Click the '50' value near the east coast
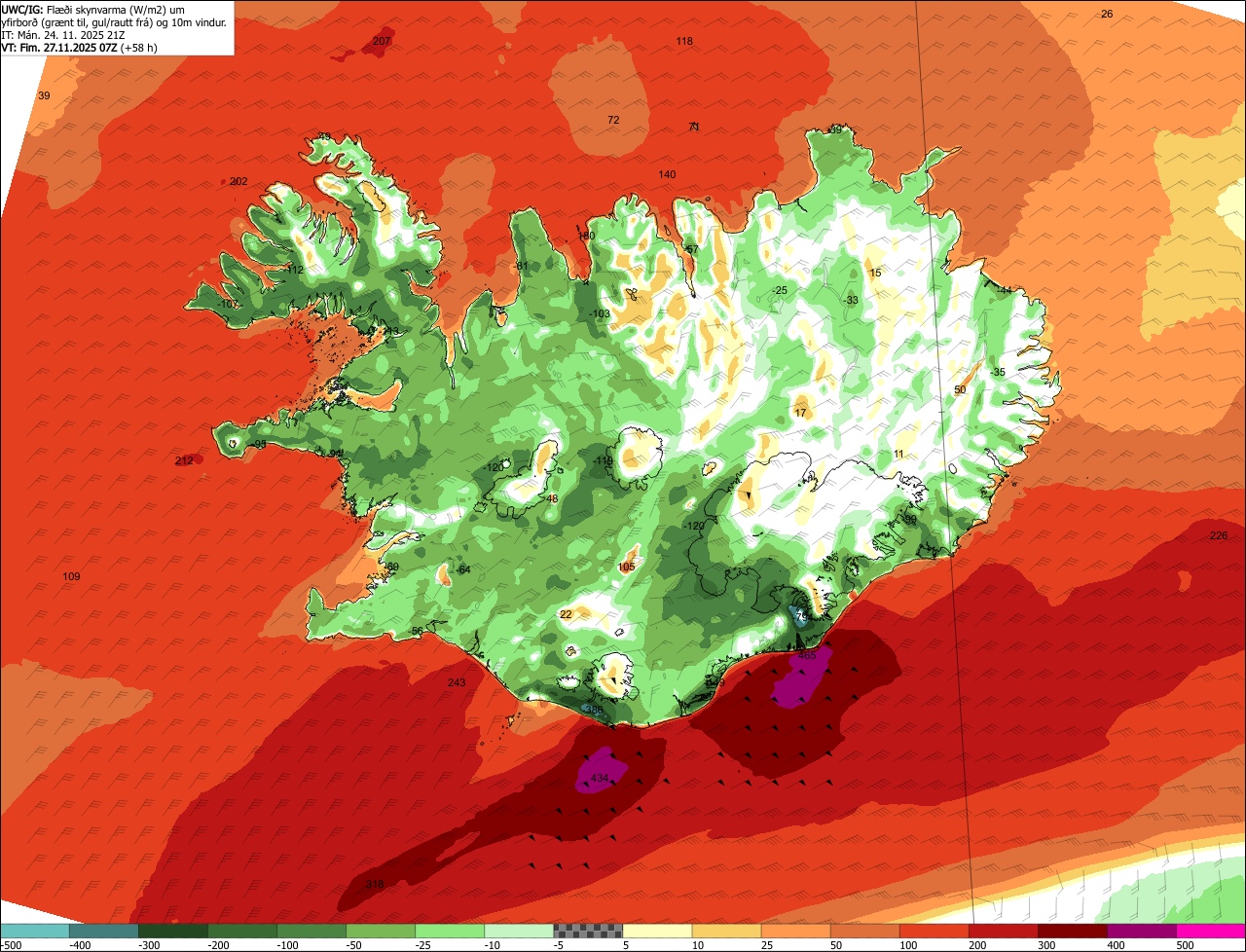The width and height of the screenshot is (1246, 952). click(960, 389)
